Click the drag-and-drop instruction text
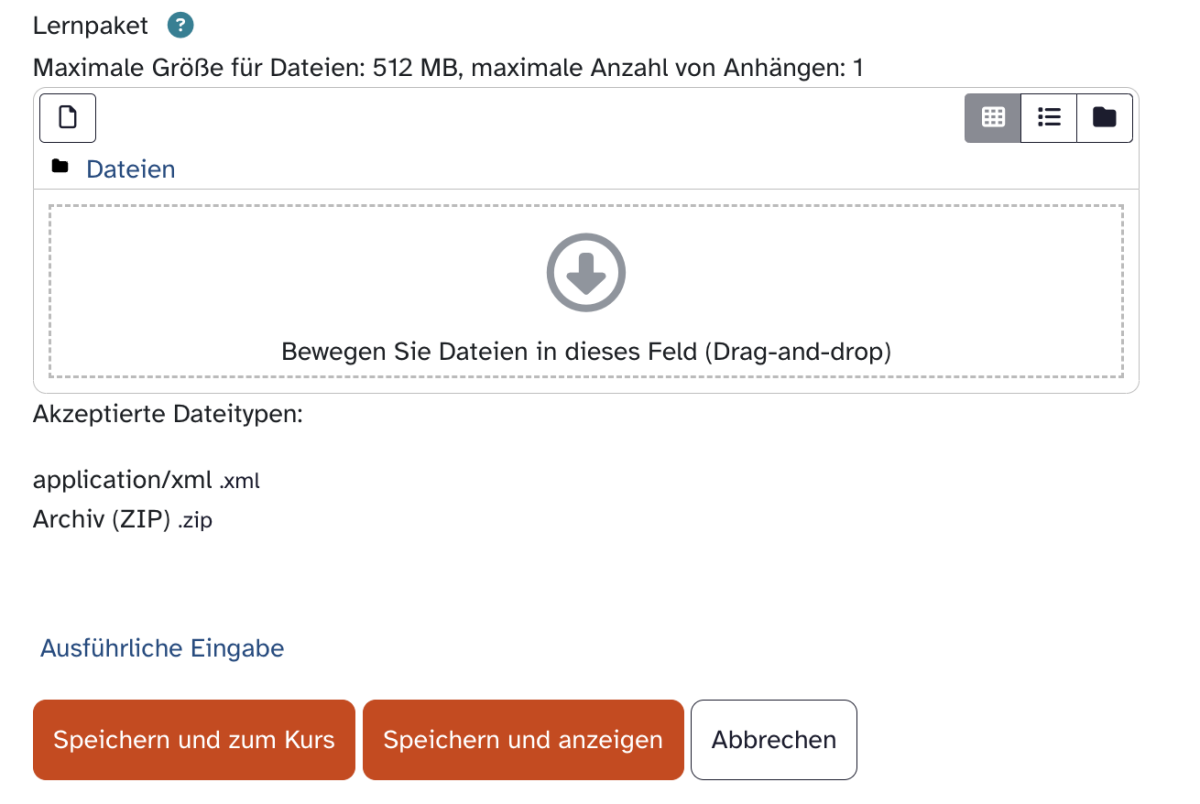This screenshot has height=804, width=1200. pos(586,352)
